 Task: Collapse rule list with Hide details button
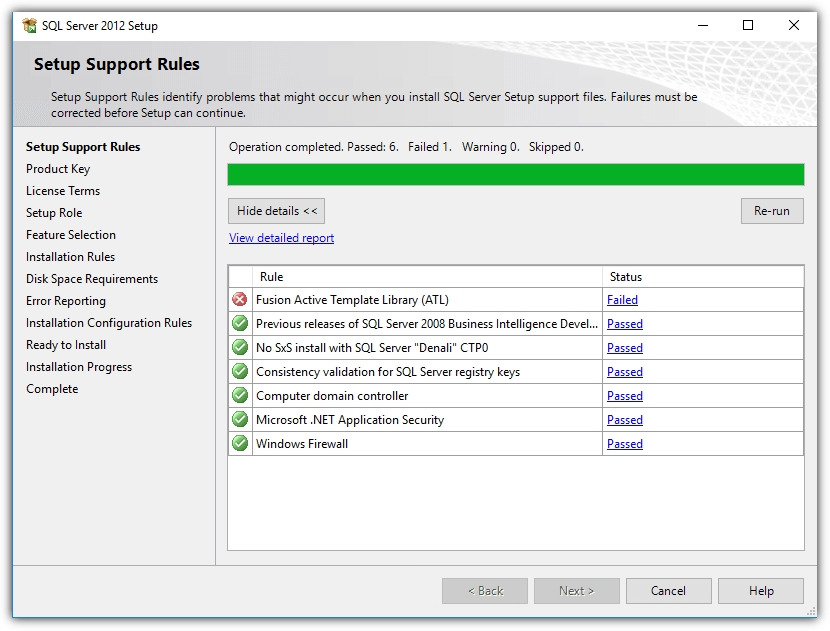point(276,211)
